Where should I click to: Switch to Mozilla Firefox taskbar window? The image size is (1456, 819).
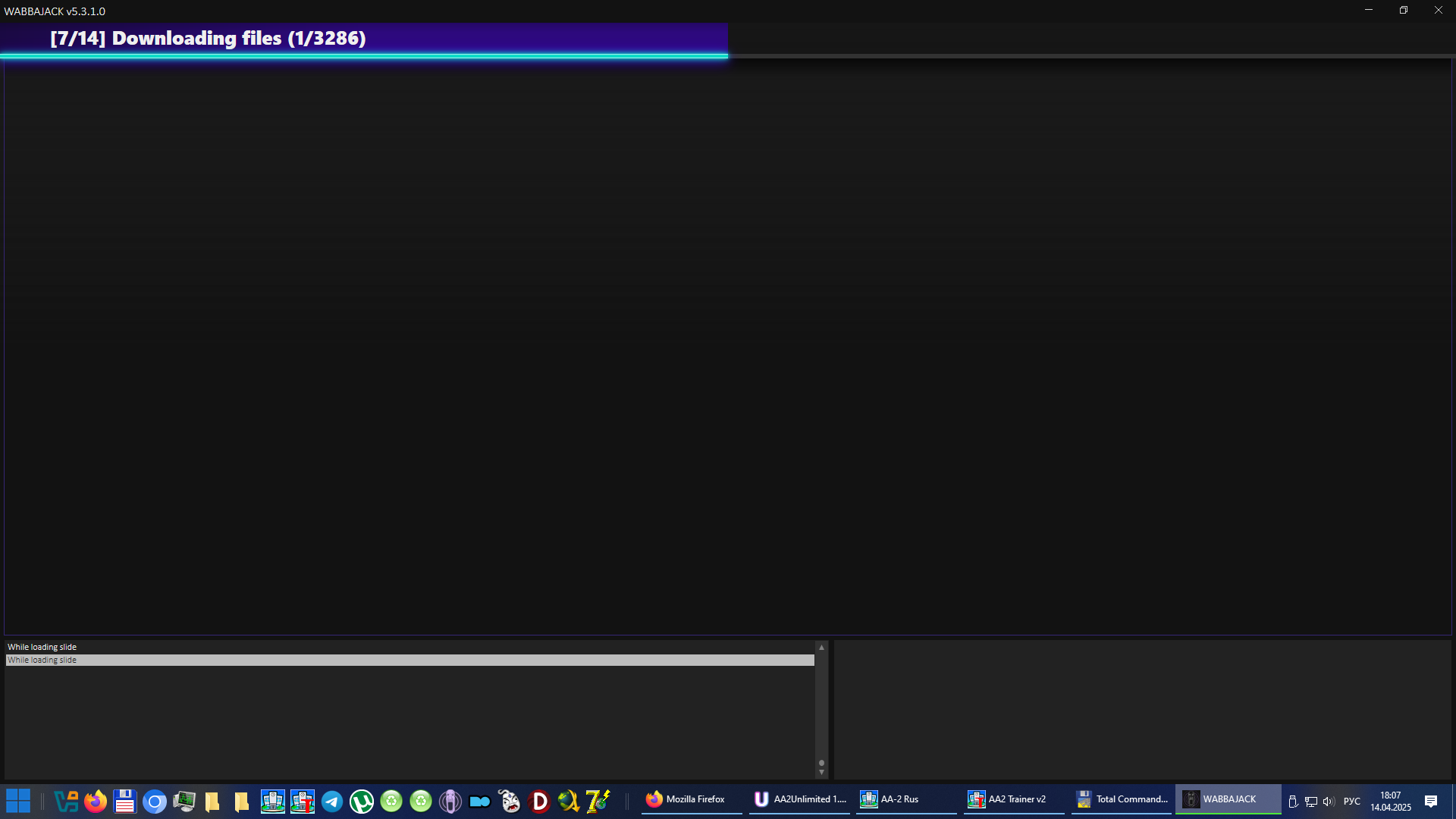pos(691,799)
